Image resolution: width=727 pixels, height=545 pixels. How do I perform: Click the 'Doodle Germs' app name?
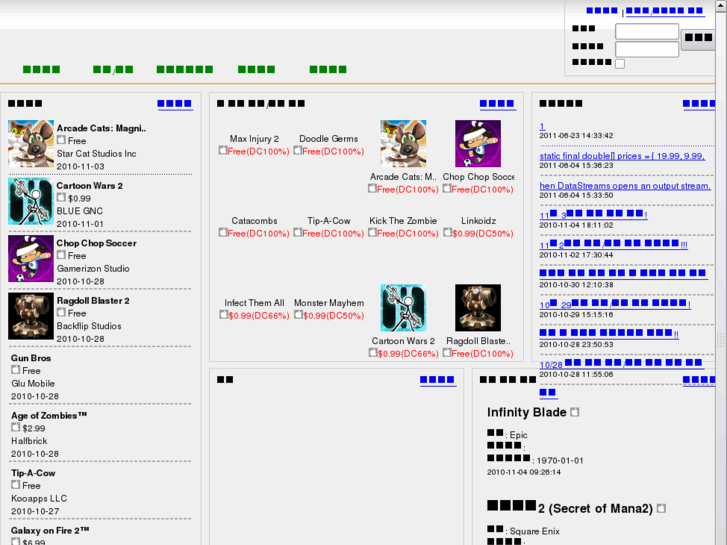(329, 139)
